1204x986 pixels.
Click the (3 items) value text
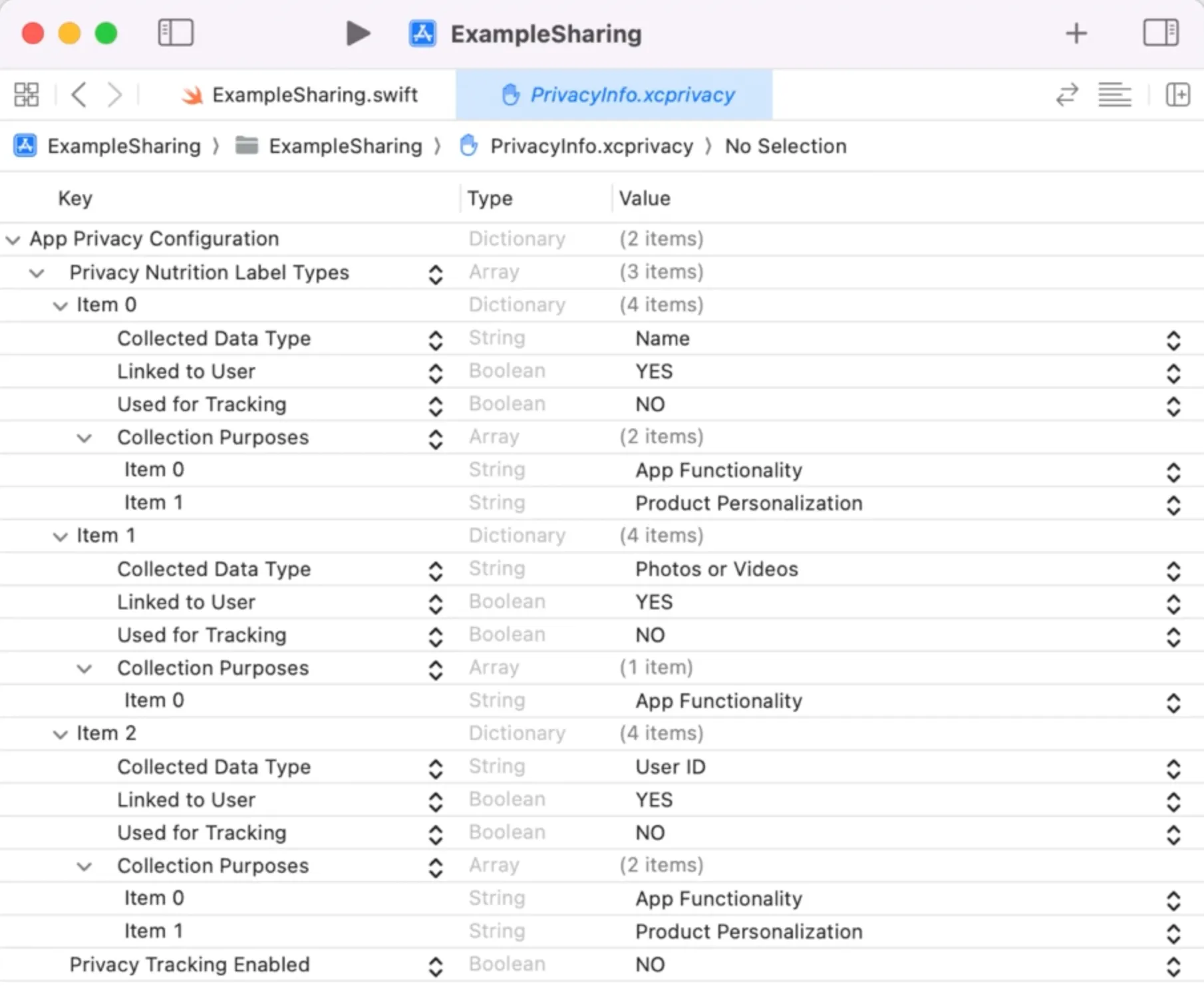tap(661, 272)
